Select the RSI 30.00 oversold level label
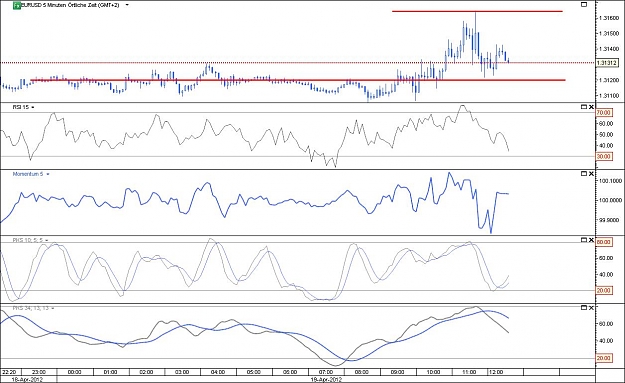Viewport: 625px width, 383px height. click(604, 157)
